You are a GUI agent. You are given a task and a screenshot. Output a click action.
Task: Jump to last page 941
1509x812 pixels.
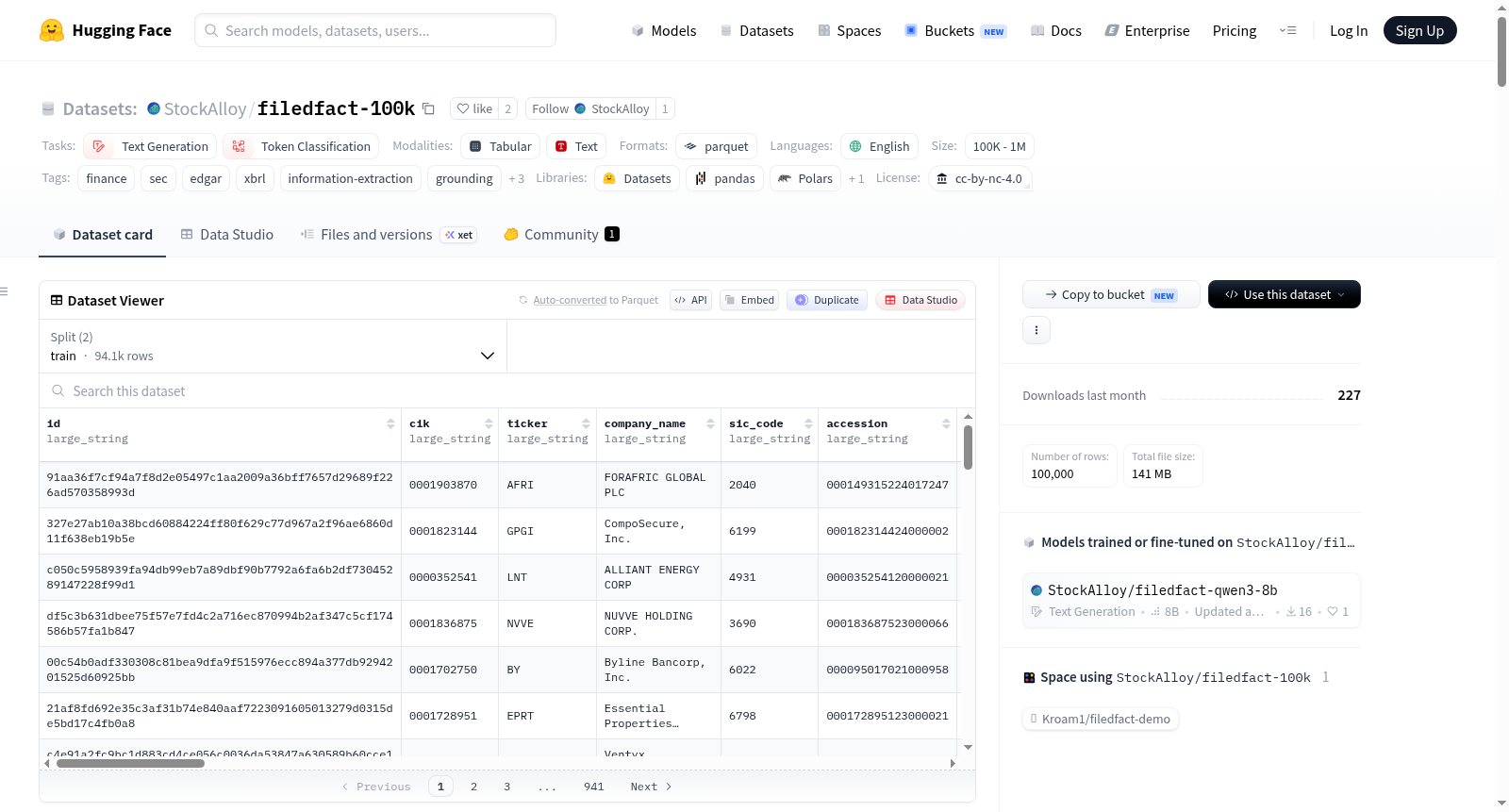click(594, 787)
